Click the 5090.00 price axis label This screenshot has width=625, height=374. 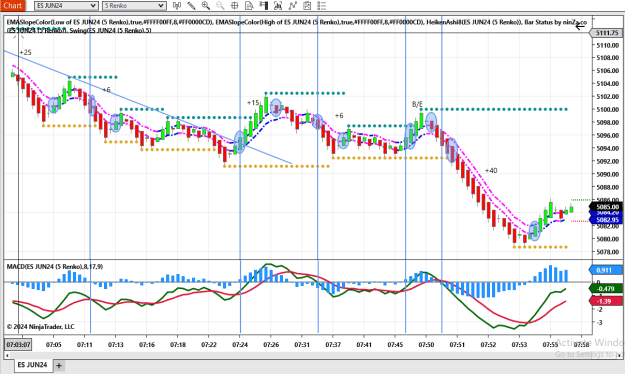[x=608, y=174]
